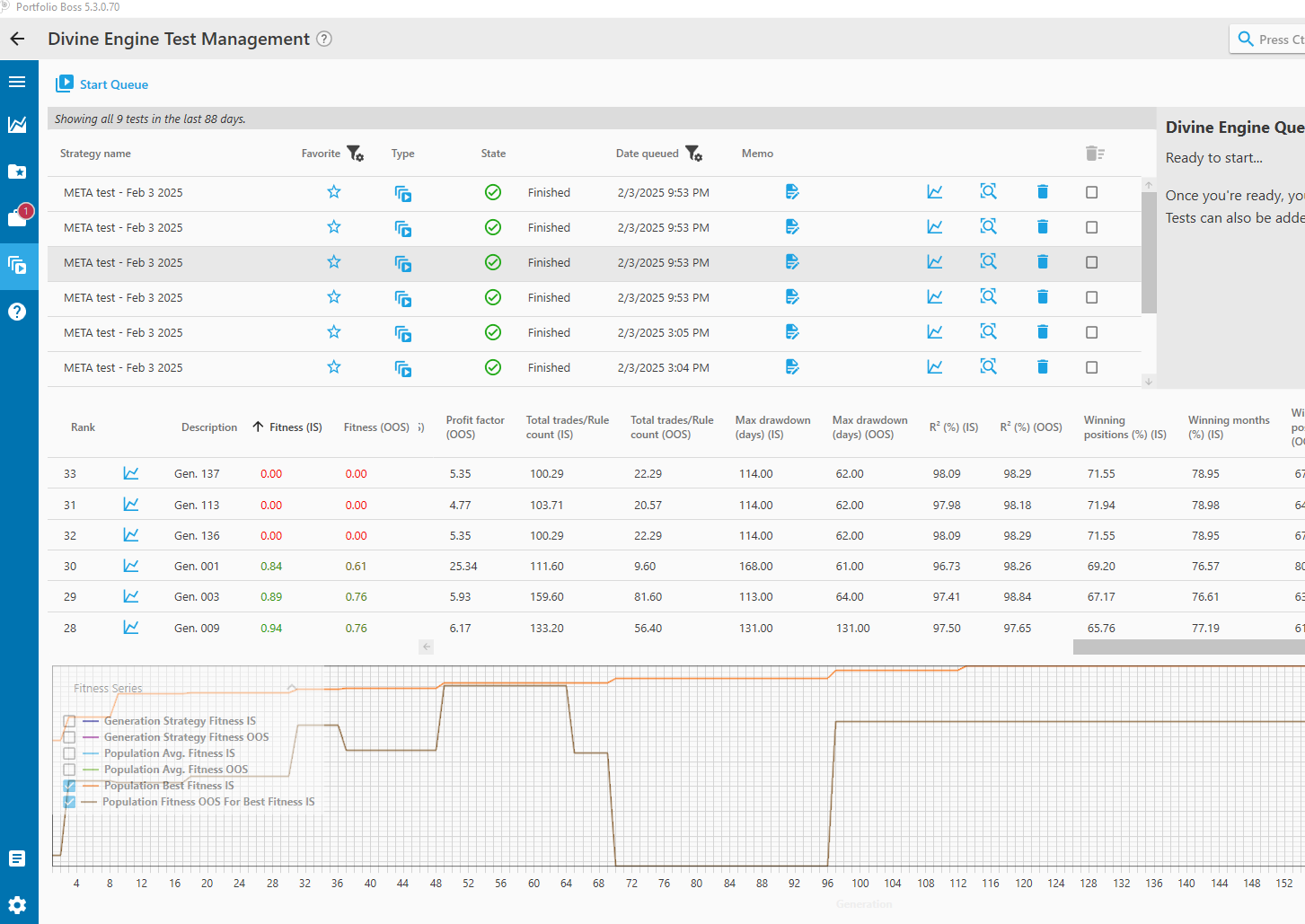View the chart for the third META test
This screenshot has height=924, width=1305.
tap(935, 262)
